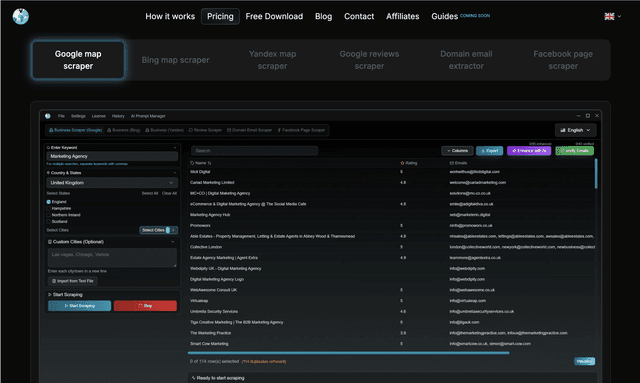Open the Blog link in the navigation
Image resolution: width=640 pixels, height=383 pixels.
coord(323,16)
